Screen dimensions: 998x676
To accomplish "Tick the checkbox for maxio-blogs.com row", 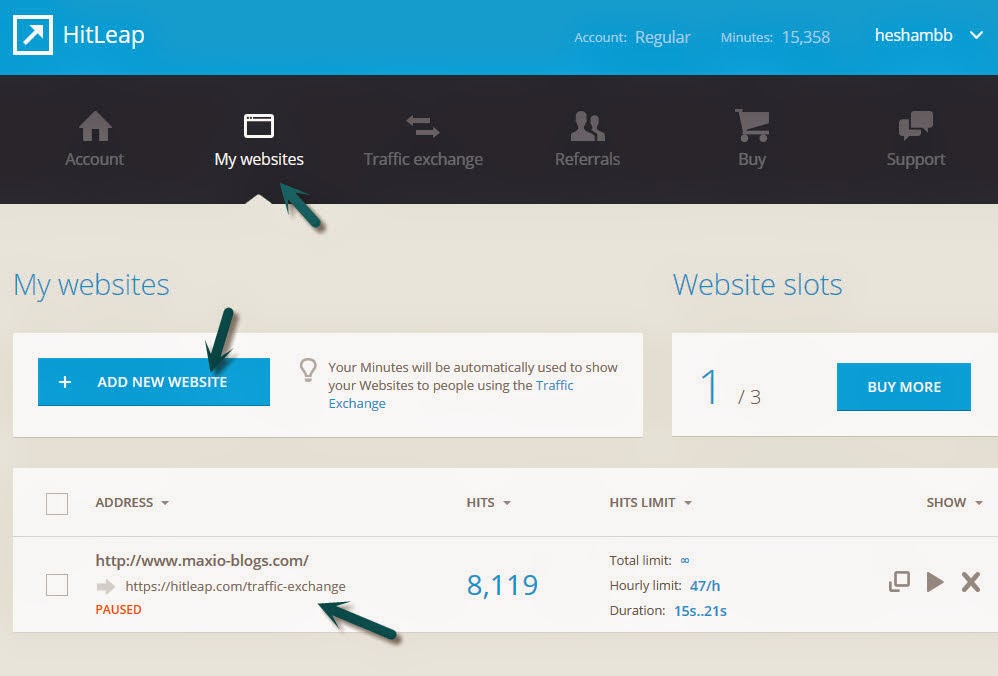I will (x=57, y=585).
